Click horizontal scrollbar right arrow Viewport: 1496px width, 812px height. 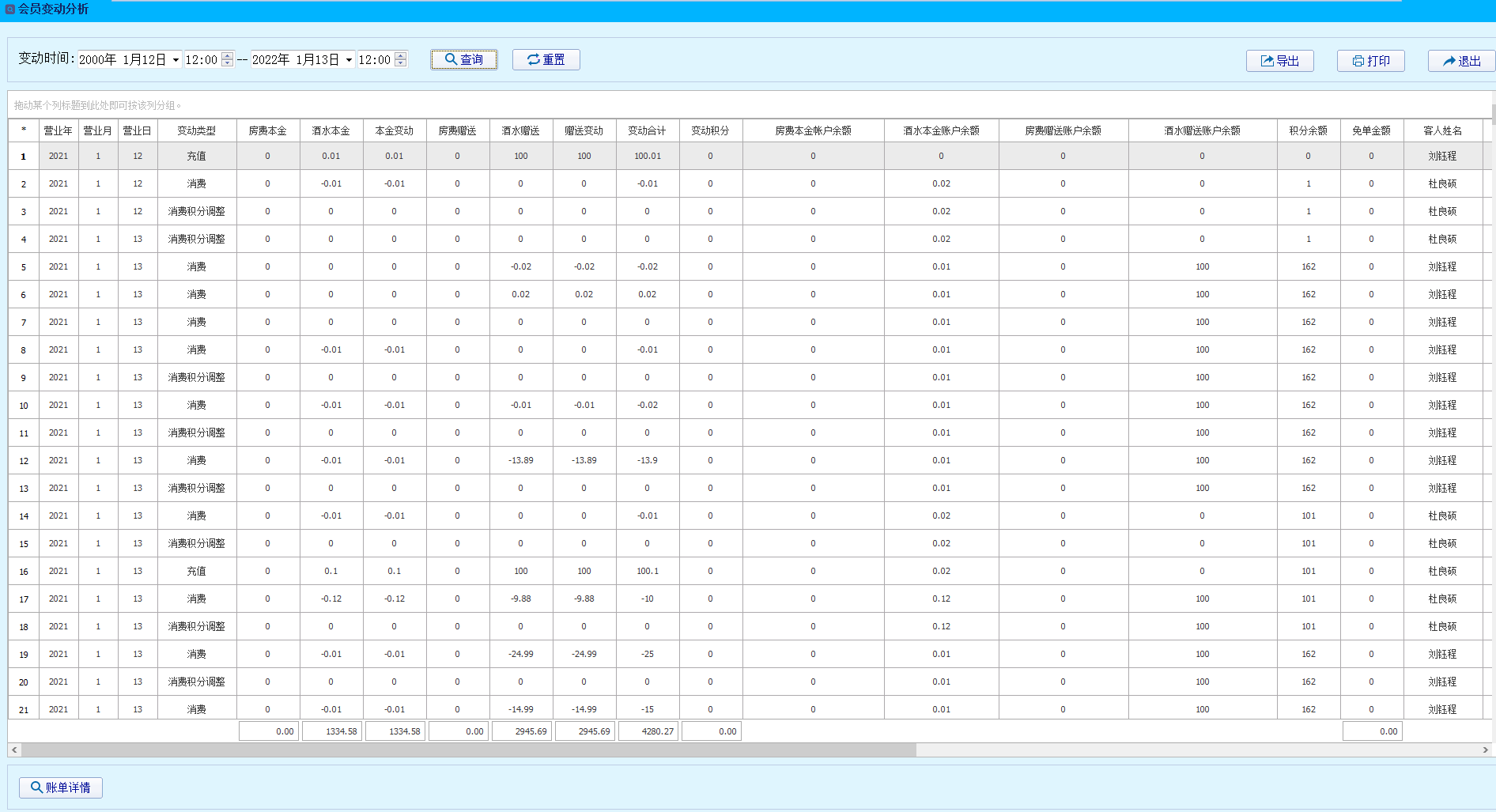tap(1485, 750)
